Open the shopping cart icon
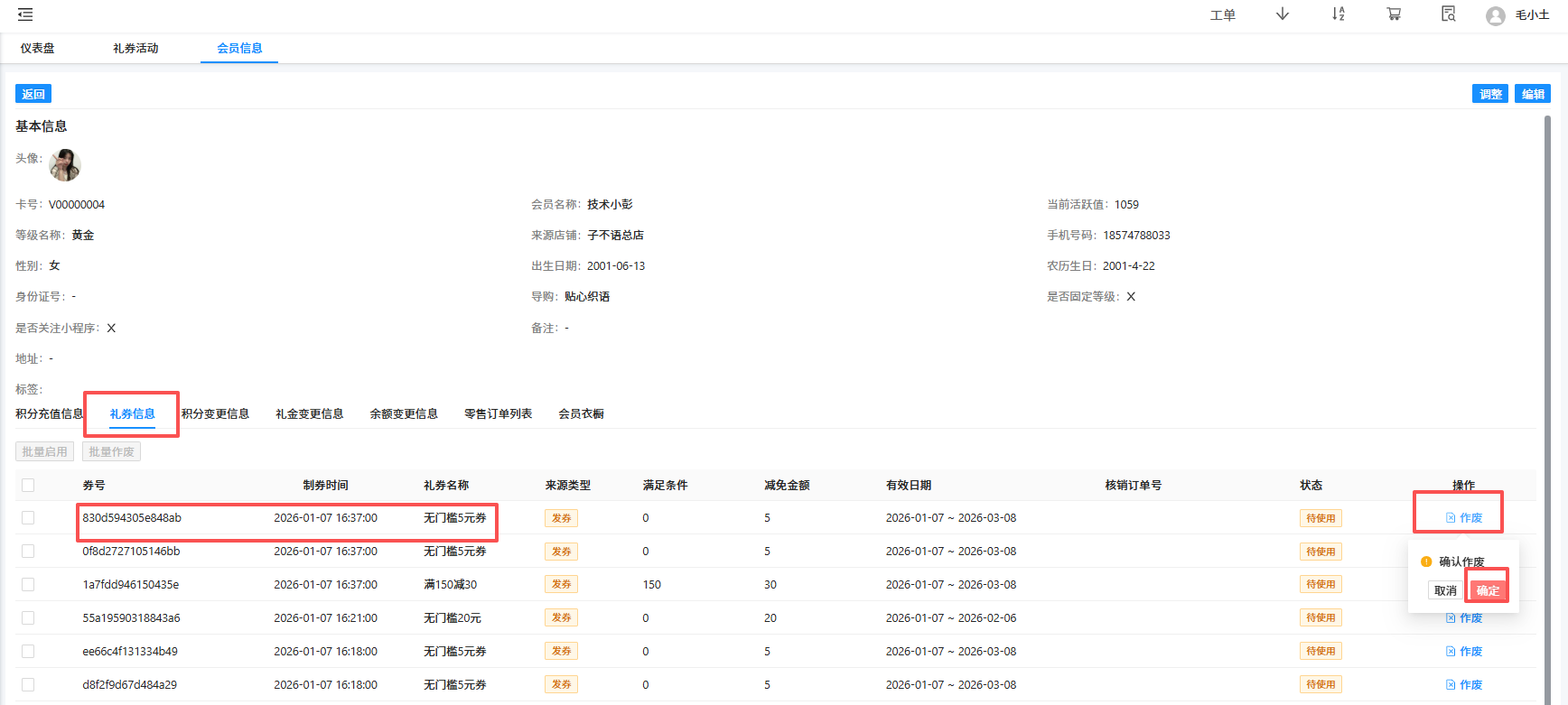 (1394, 14)
